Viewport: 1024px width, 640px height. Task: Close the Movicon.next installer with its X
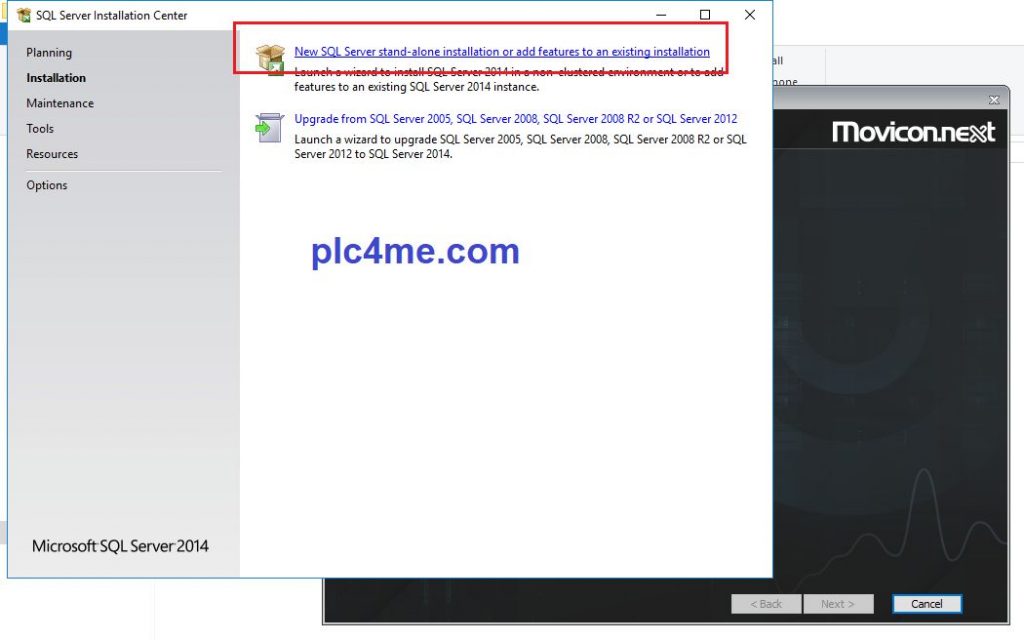(x=993, y=100)
